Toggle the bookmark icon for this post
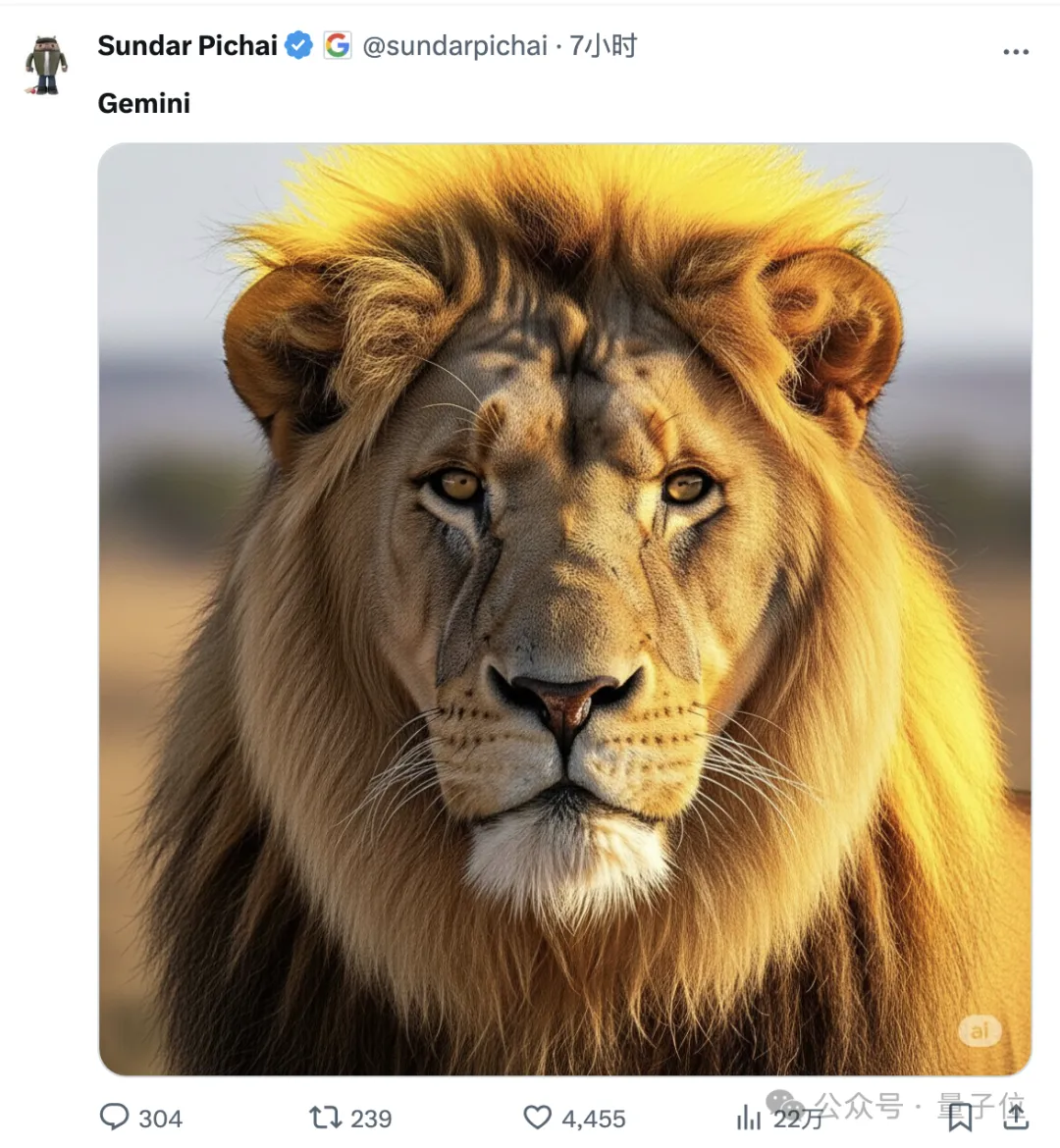Image resolution: width=1060 pixels, height=1148 pixels. pyautogui.click(x=960, y=1118)
